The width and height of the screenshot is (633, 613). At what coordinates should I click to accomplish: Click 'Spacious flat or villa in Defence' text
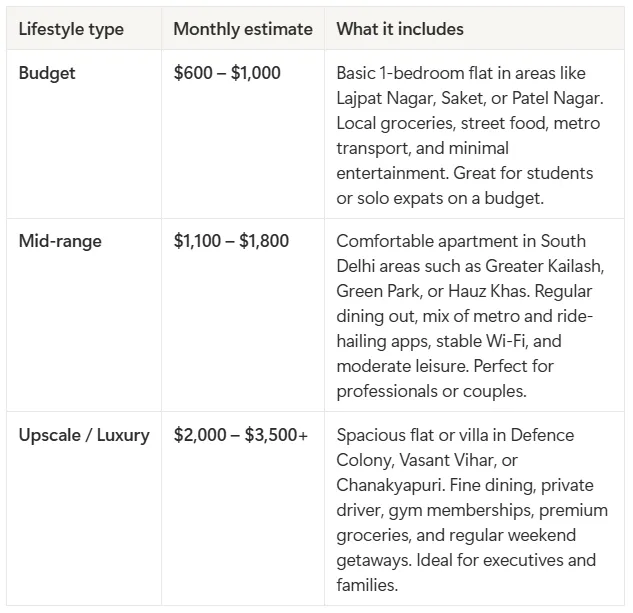coord(455,435)
